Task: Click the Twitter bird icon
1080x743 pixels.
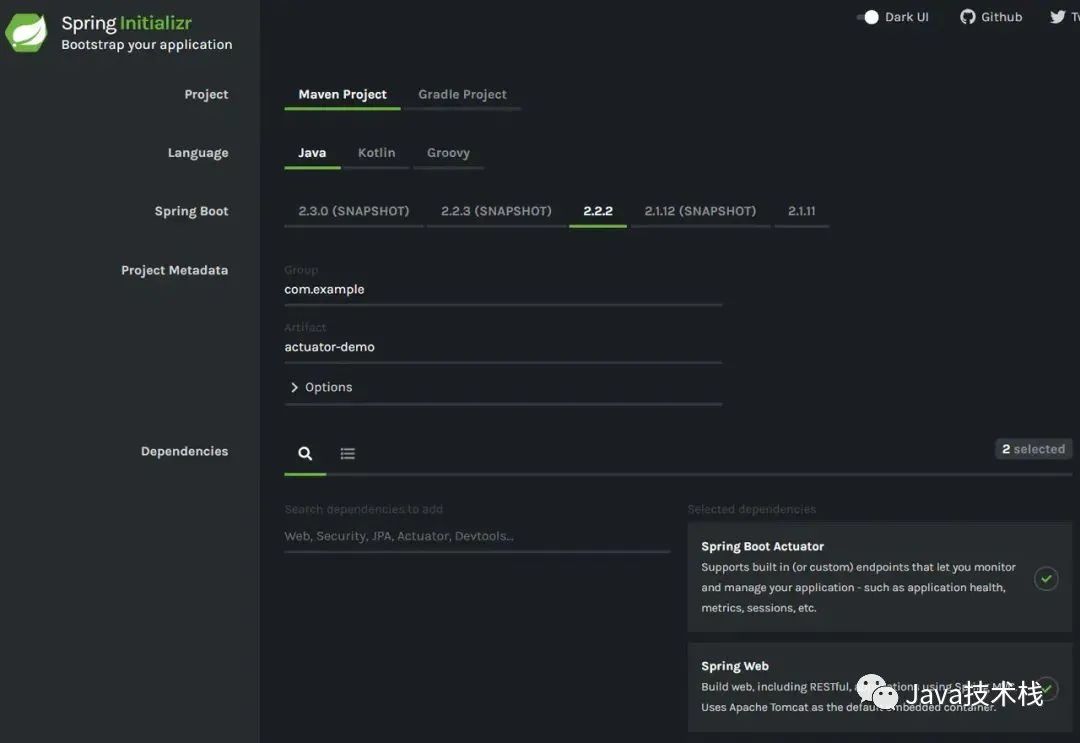Action: (x=1057, y=17)
